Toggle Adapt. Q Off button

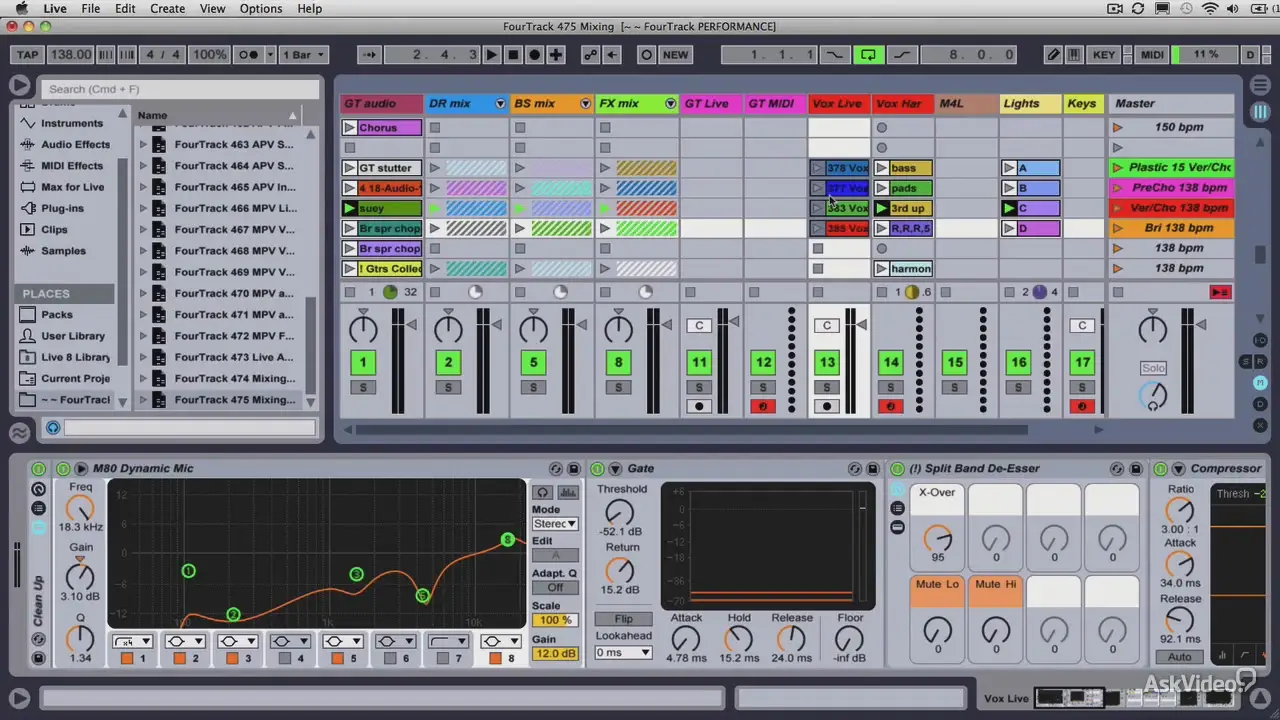click(555, 588)
